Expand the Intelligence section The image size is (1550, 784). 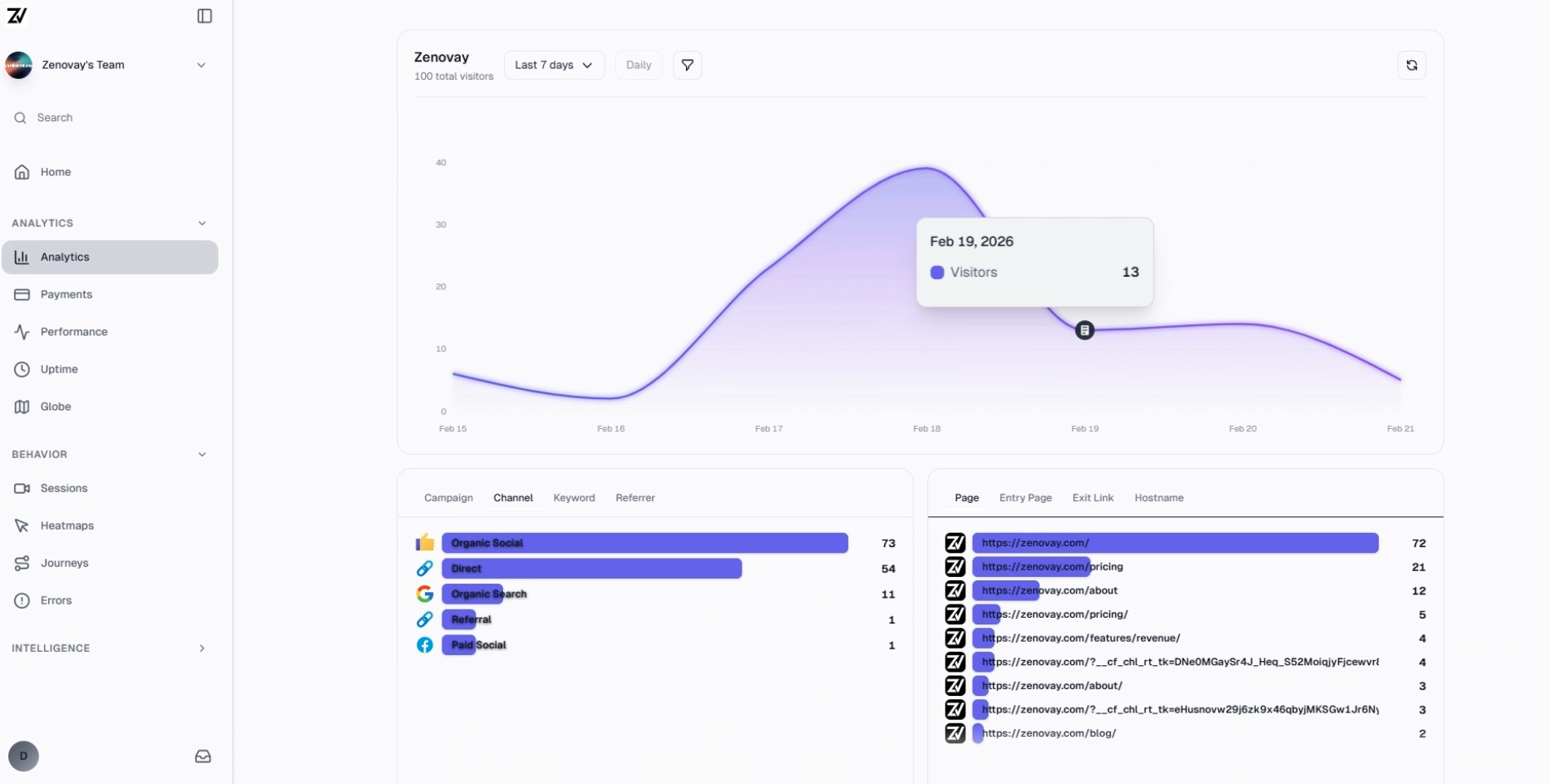tap(202, 648)
